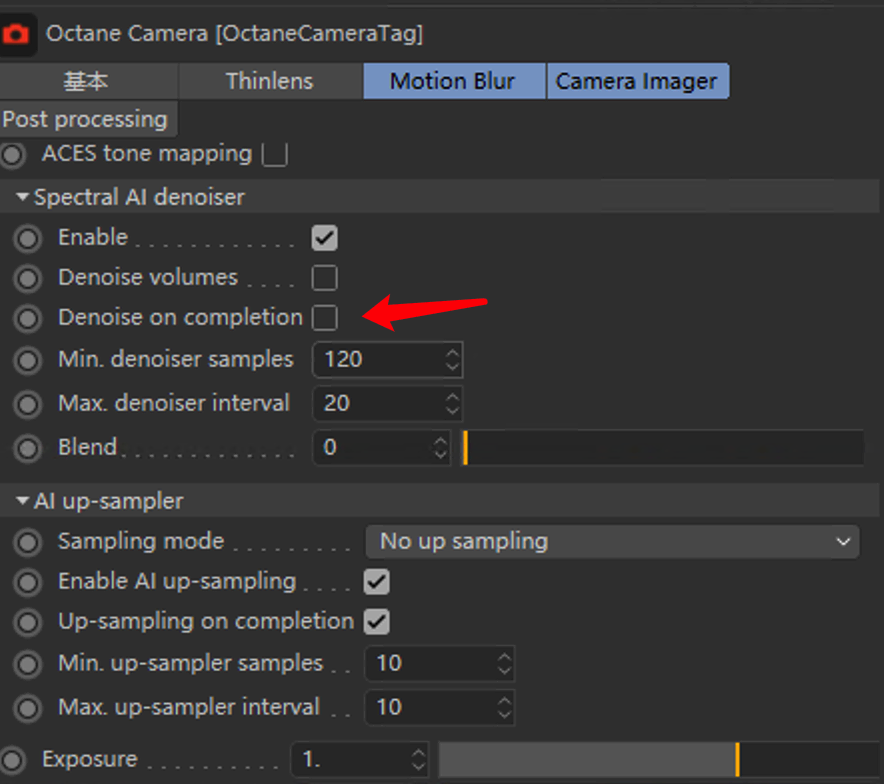884x784 pixels.
Task: Open the Sampling mode dropdown
Action: pos(612,542)
